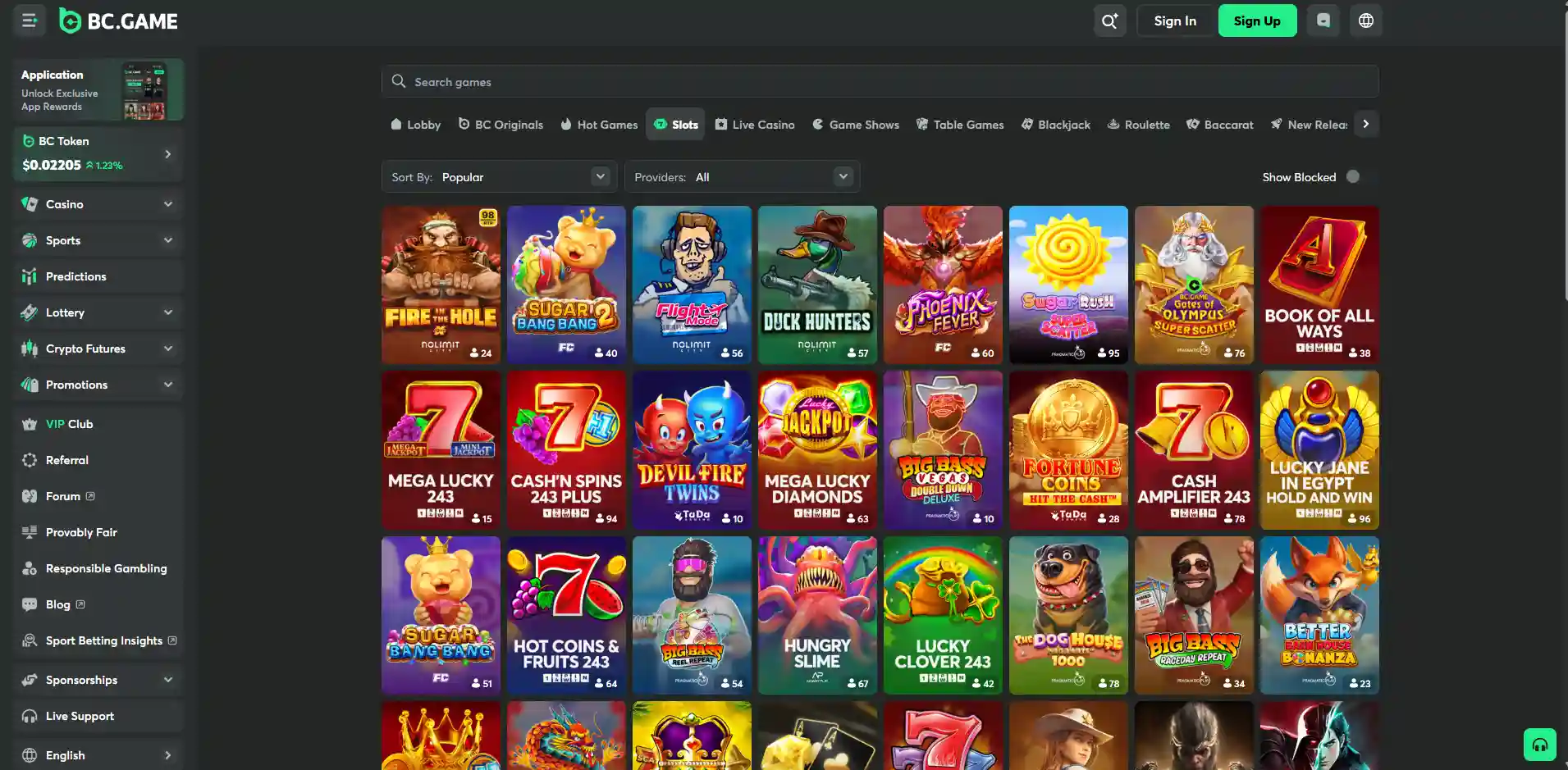Click the Blog icon in the sidebar
The image size is (1568, 770).
[x=30, y=604]
